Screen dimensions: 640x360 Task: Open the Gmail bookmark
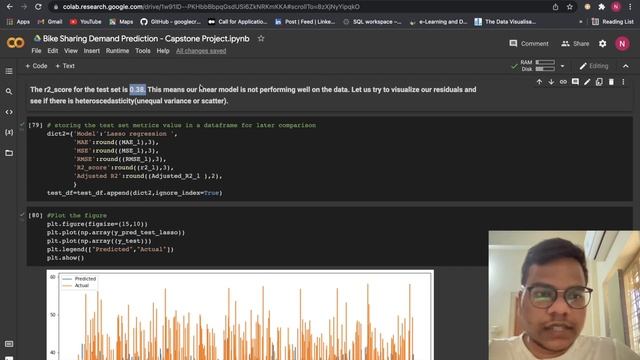[x=50, y=22]
